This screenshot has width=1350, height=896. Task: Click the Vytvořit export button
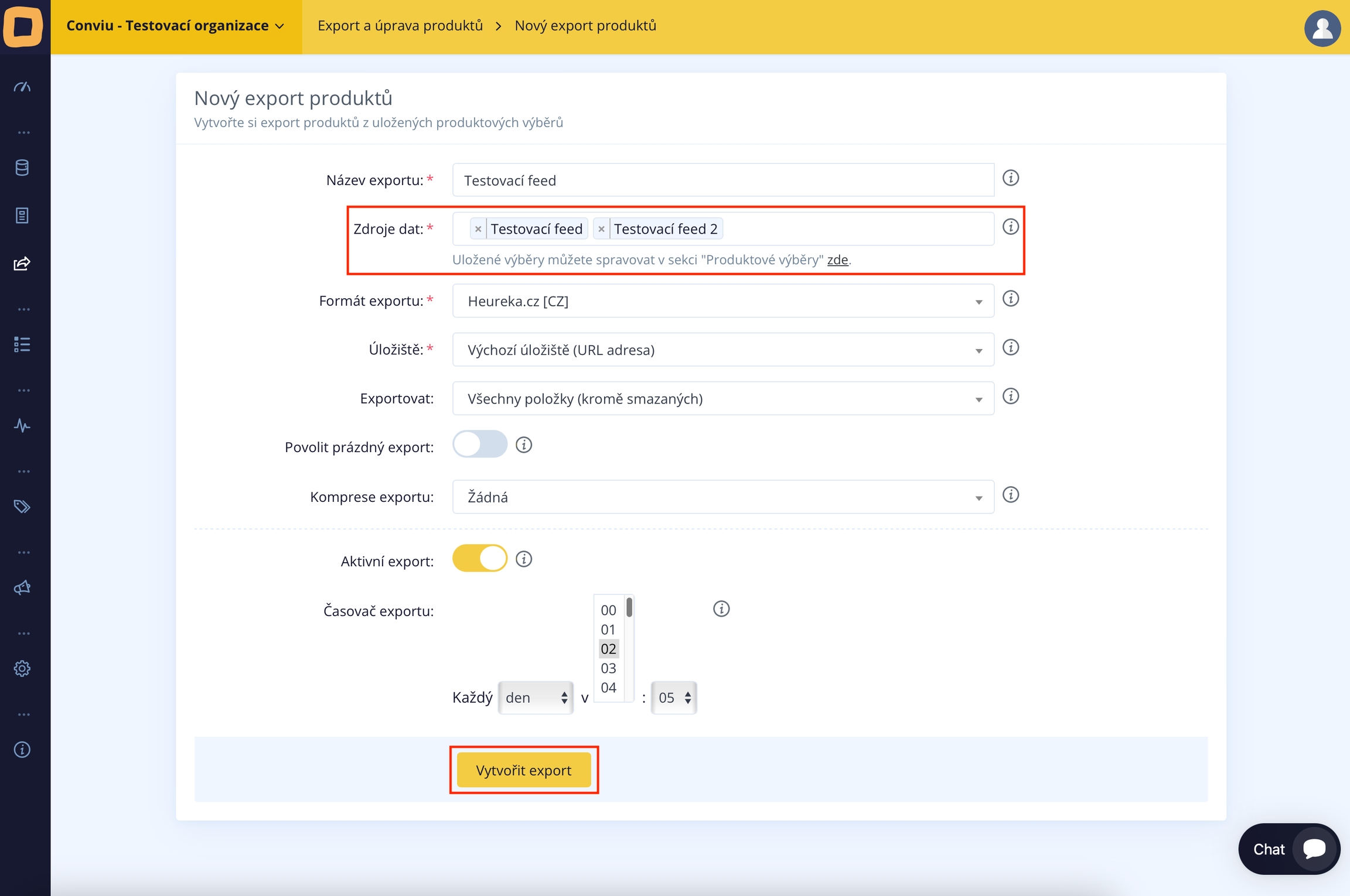[x=523, y=770]
